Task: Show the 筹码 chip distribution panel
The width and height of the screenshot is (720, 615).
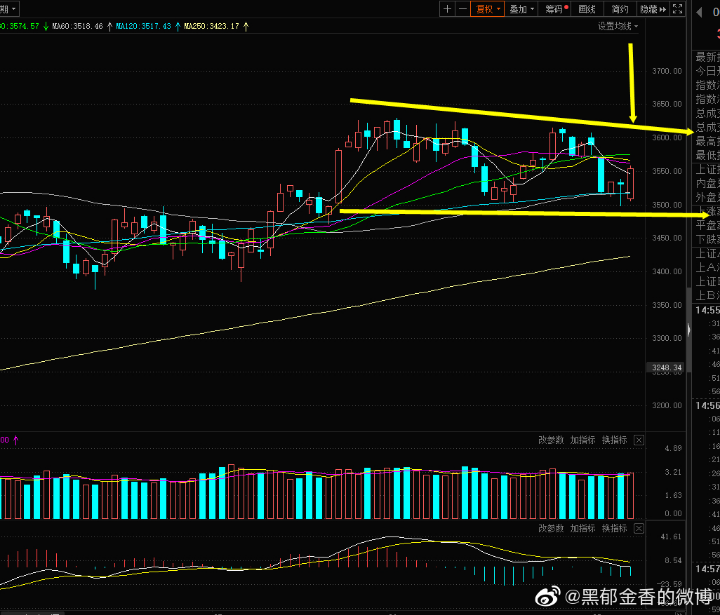Action: tap(556, 9)
